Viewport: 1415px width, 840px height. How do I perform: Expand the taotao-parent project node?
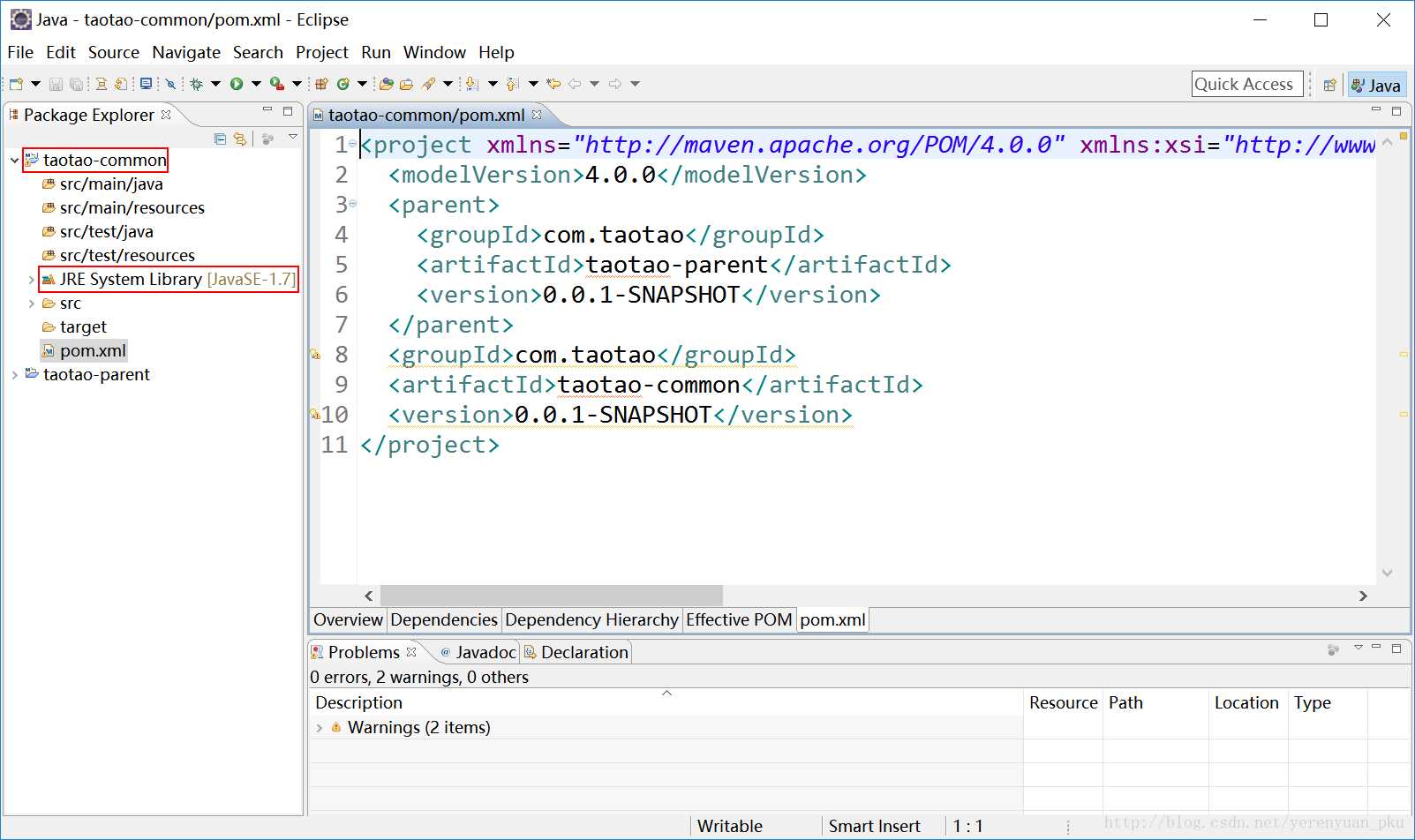click(x=14, y=375)
